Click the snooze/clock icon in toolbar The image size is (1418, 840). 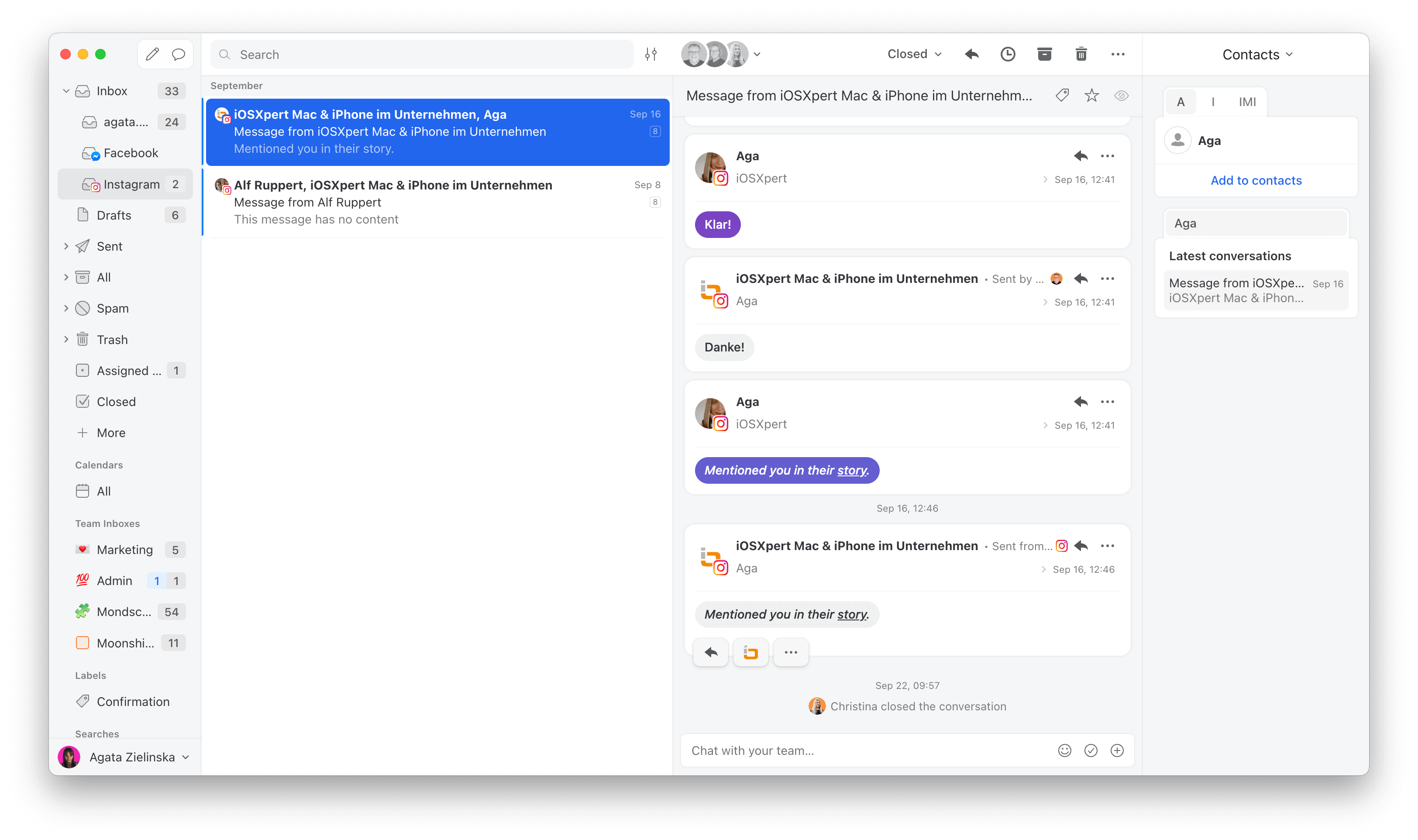pyautogui.click(x=1008, y=55)
